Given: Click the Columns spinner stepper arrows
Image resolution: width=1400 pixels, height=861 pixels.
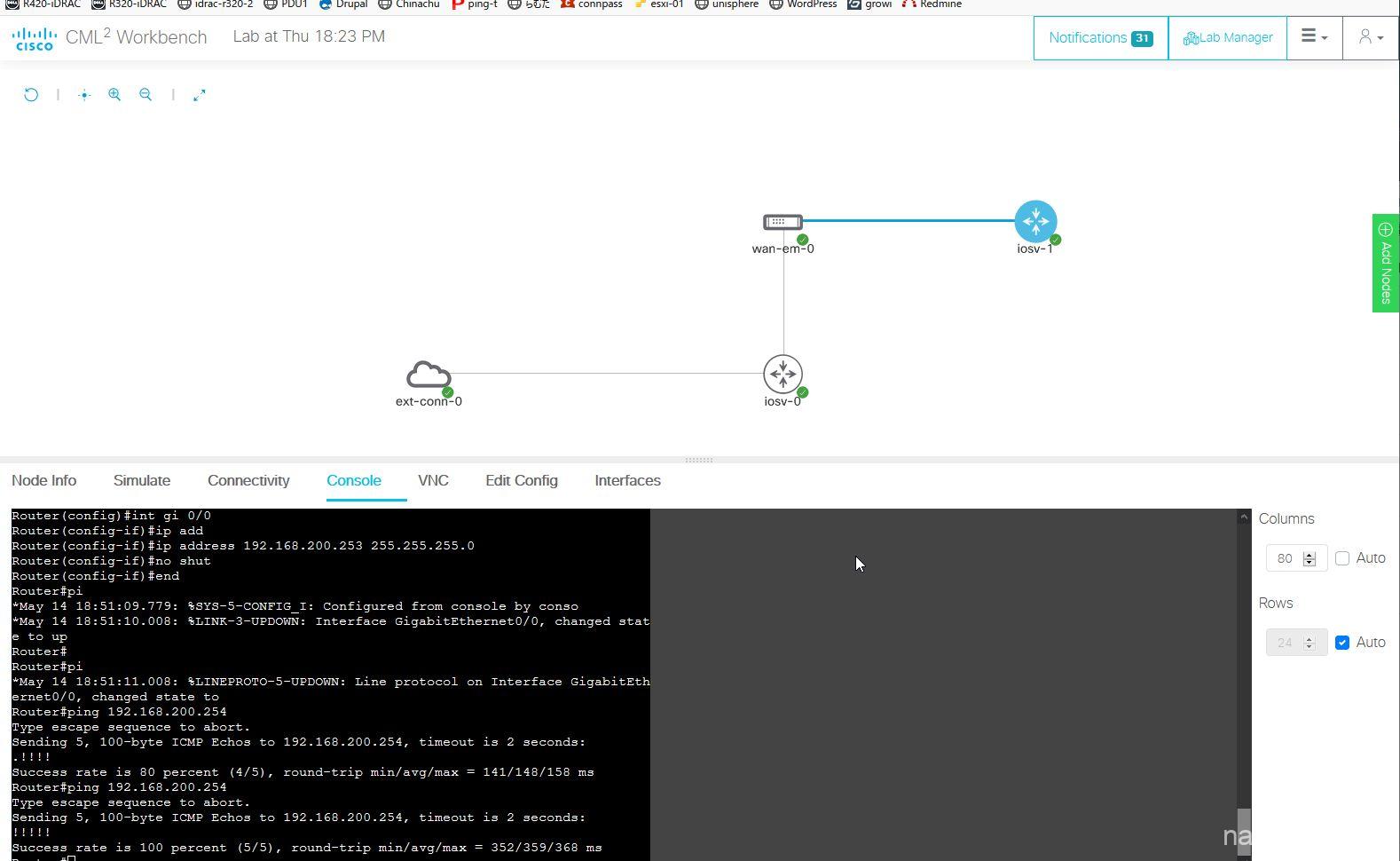Looking at the screenshot, I should [1310, 558].
